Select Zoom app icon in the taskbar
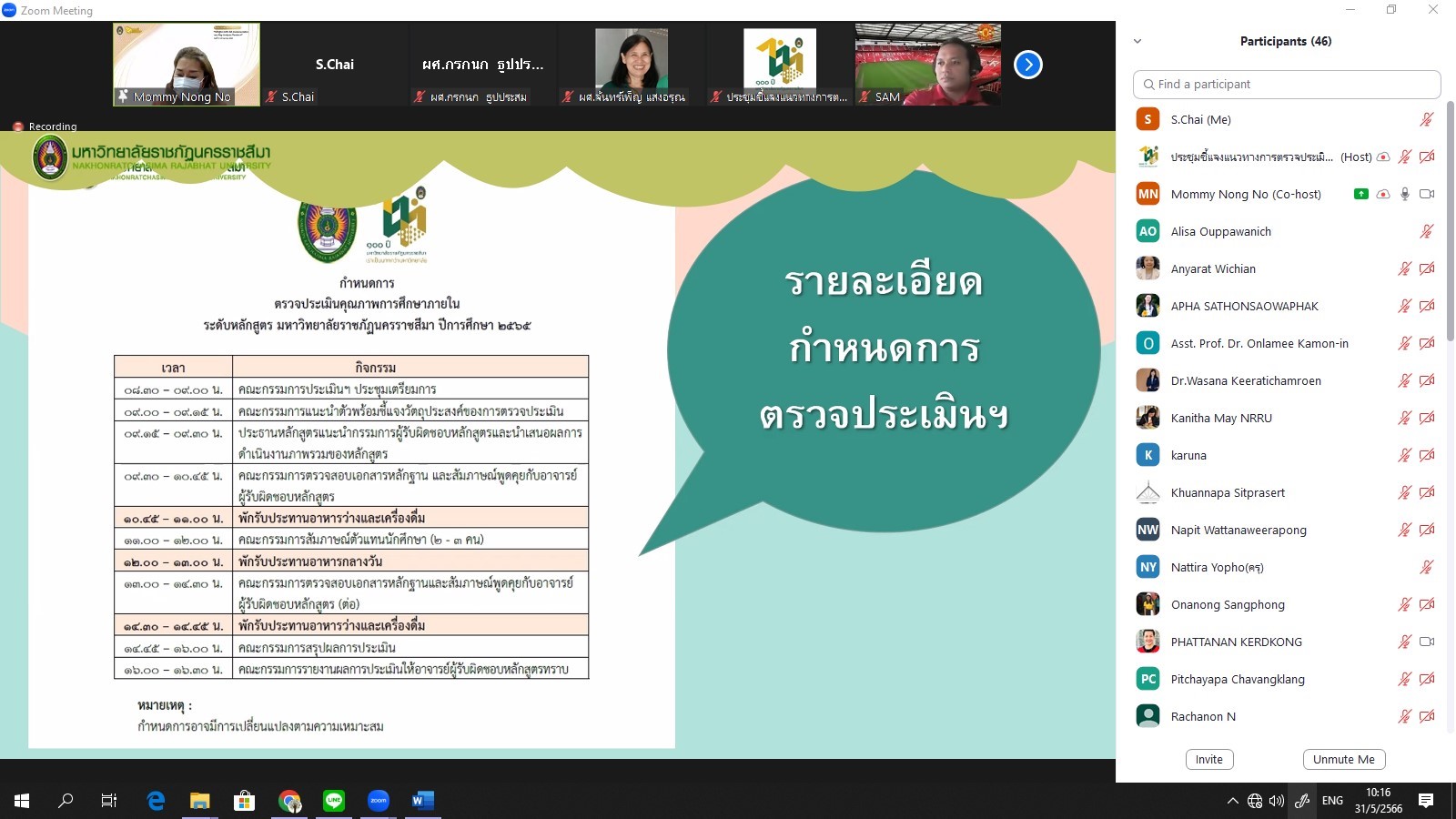The width and height of the screenshot is (1456, 819). (x=378, y=801)
